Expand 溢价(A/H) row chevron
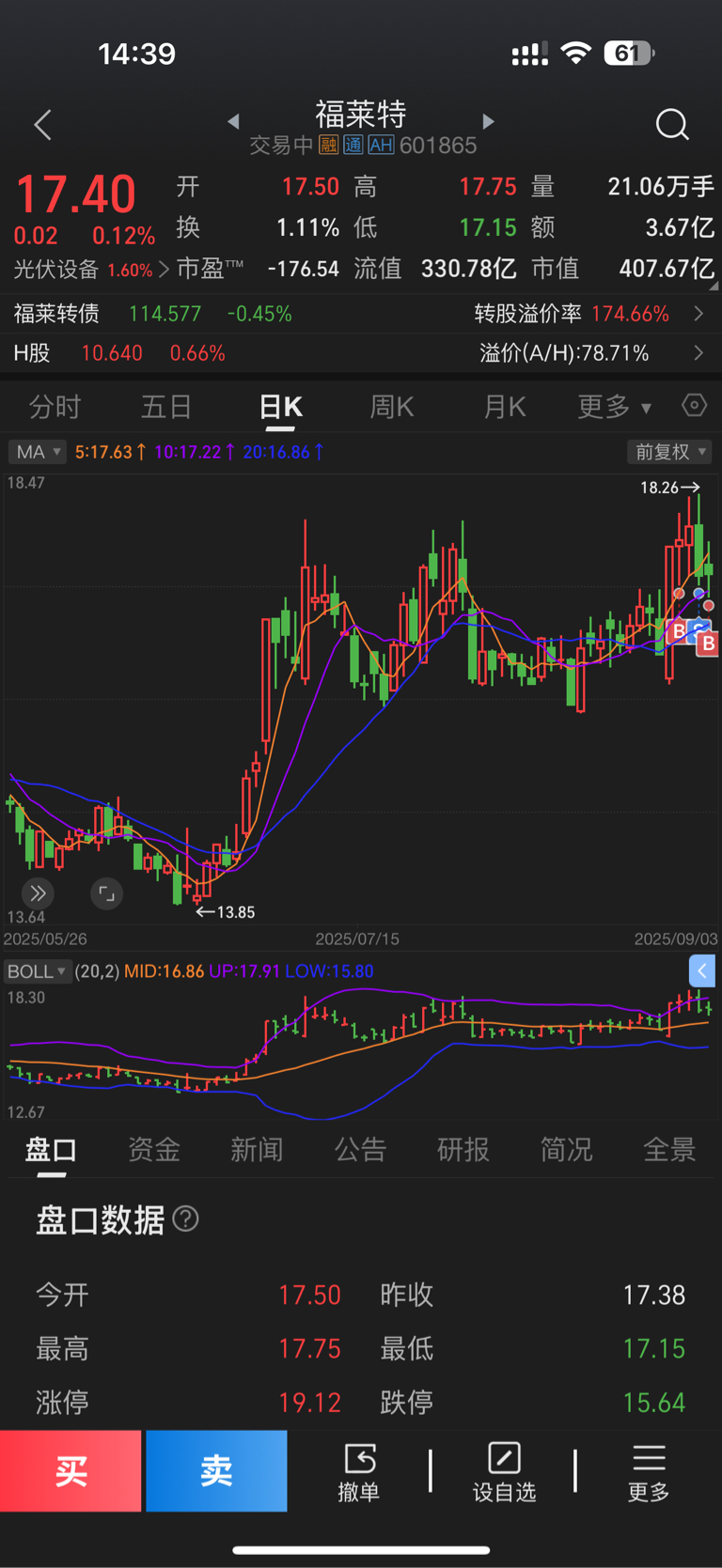This screenshot has width=722, height=1568. point(698,353)
